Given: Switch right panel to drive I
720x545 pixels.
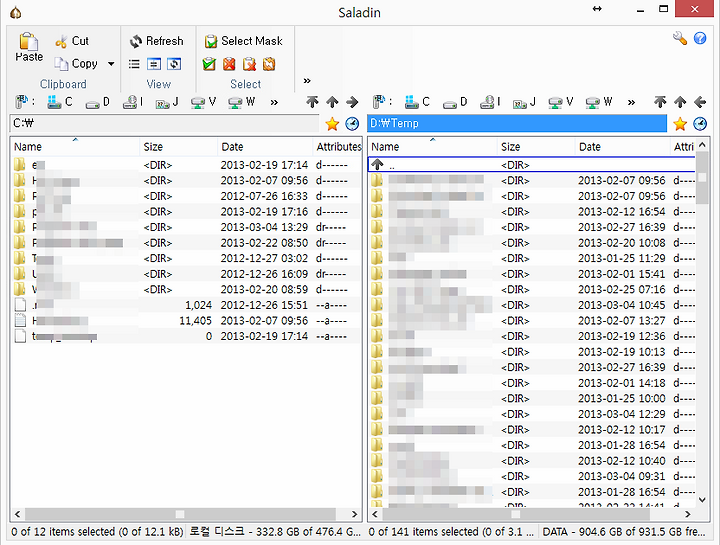Looking at the screenshot, I should 490,102.
